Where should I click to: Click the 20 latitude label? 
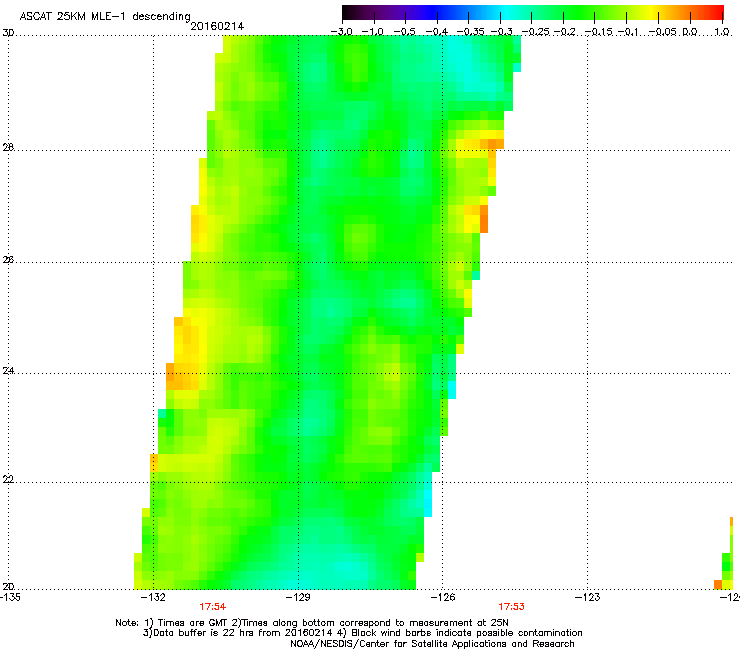coord(8,587)
